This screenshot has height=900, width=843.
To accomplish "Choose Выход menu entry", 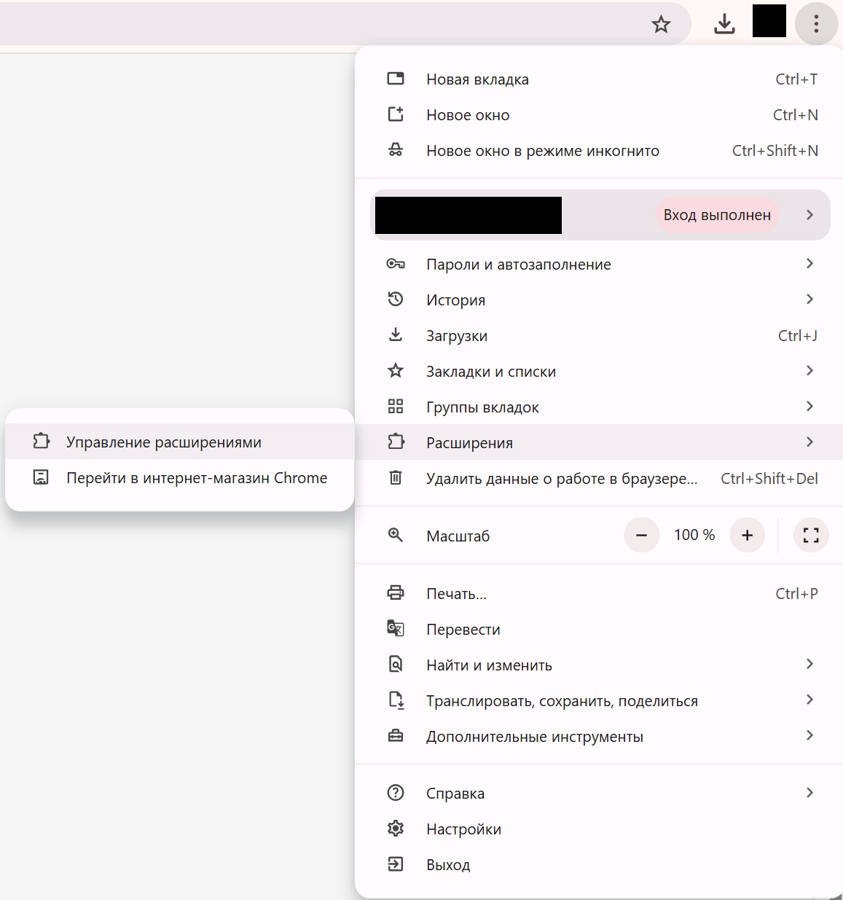I will 599,864.
